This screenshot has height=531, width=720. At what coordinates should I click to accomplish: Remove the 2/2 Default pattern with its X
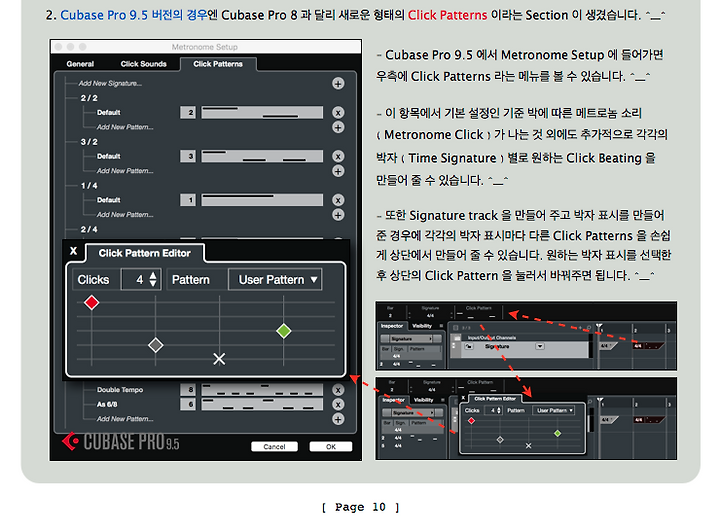click(338, 113)
